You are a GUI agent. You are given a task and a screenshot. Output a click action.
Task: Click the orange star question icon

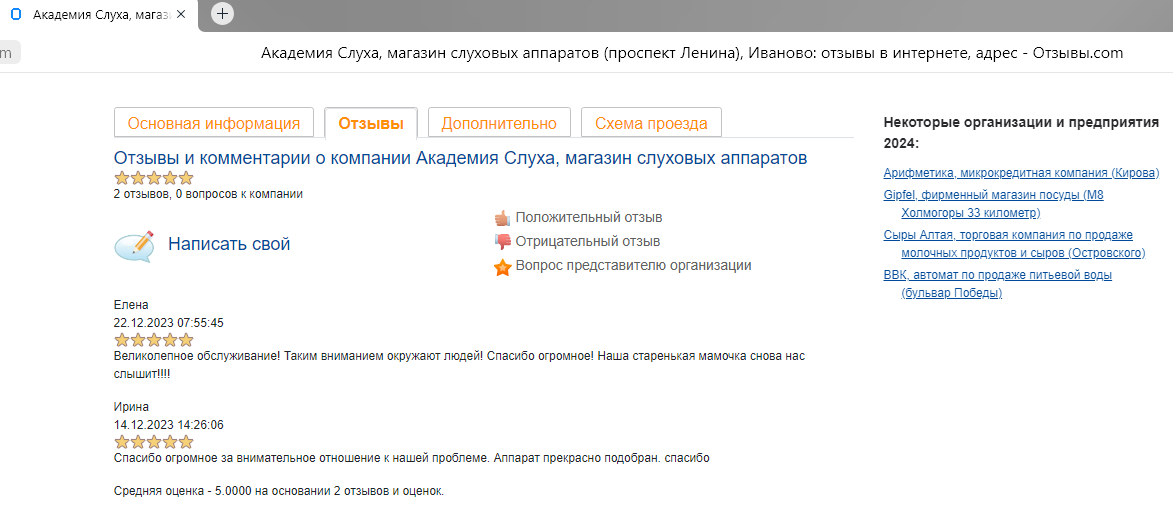point(502,267)
